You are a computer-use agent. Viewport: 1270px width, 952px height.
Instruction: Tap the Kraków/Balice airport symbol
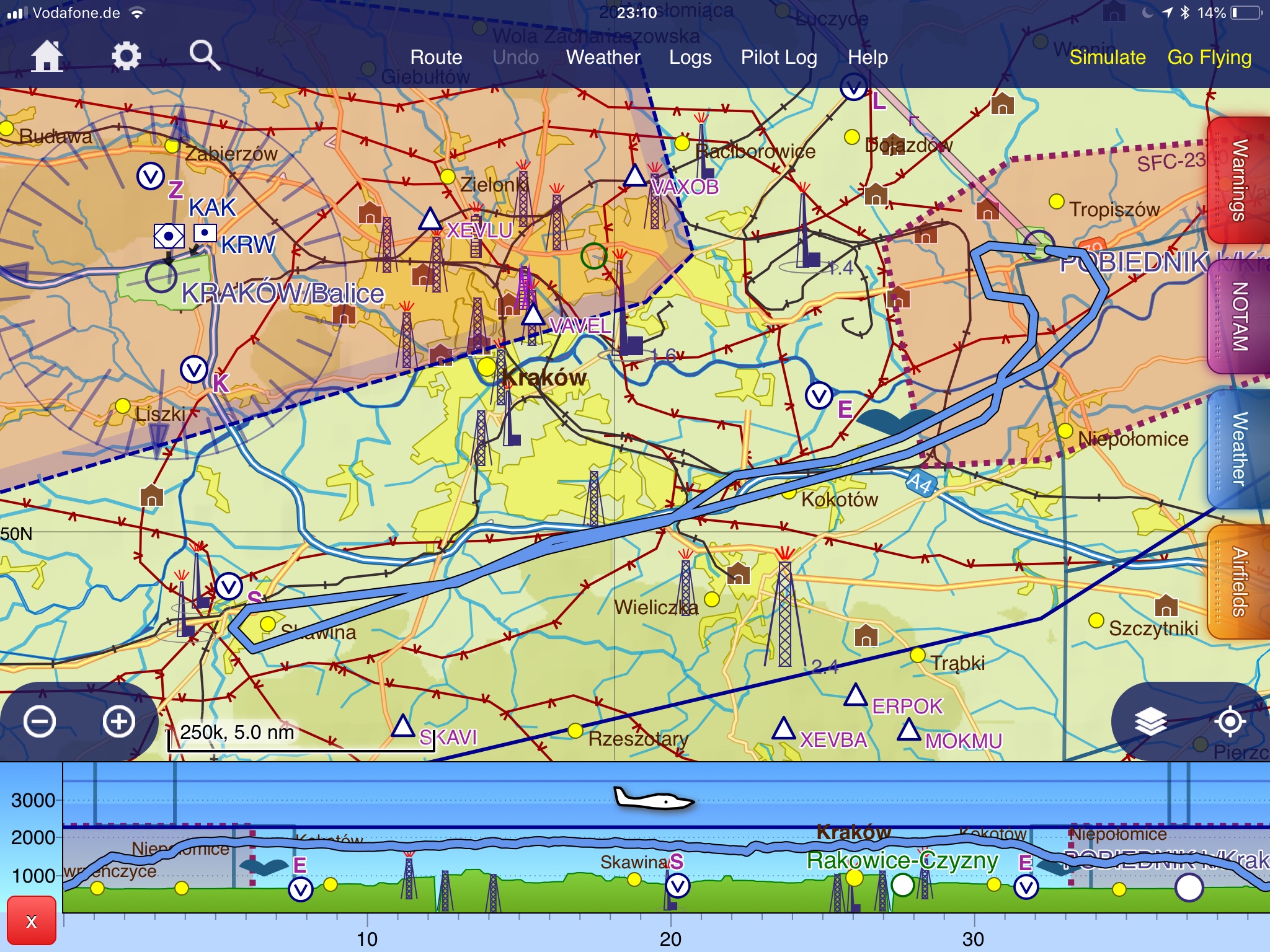tap(161, 276)
